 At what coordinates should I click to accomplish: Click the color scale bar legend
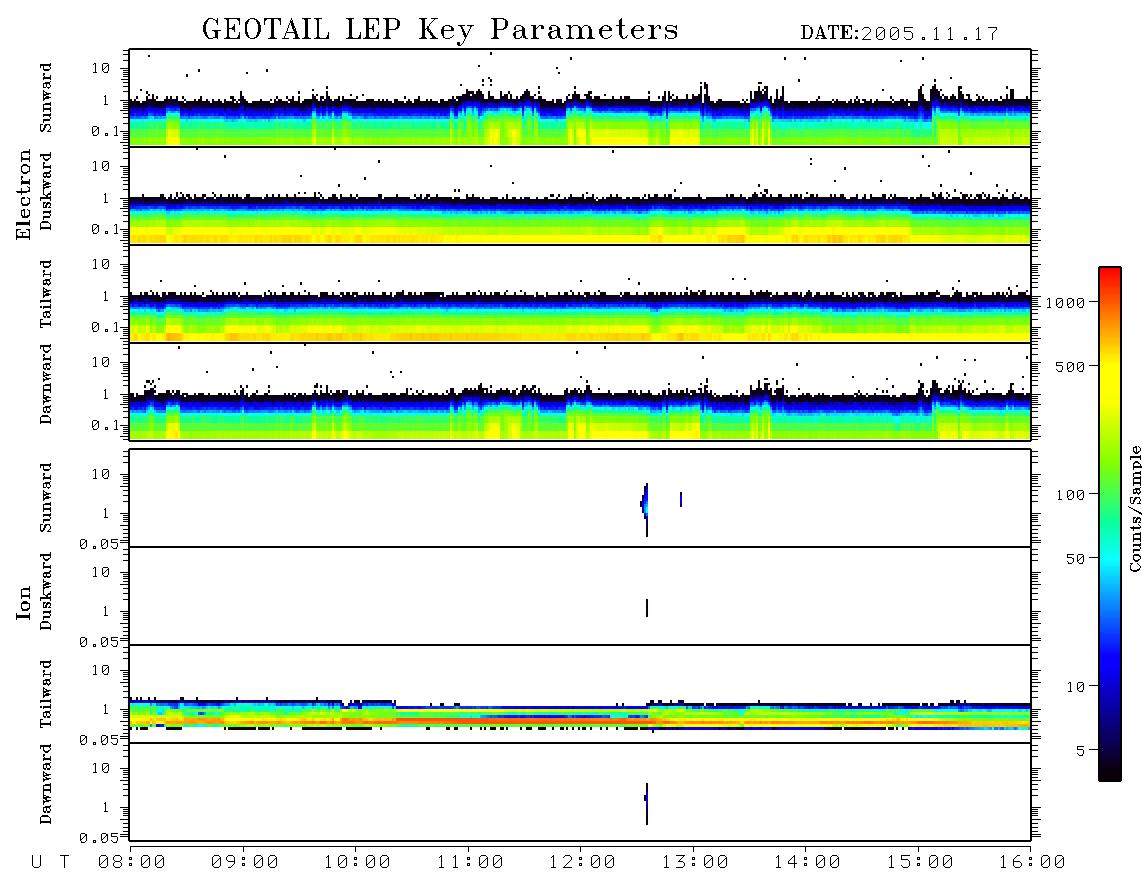click(1109, 524)
